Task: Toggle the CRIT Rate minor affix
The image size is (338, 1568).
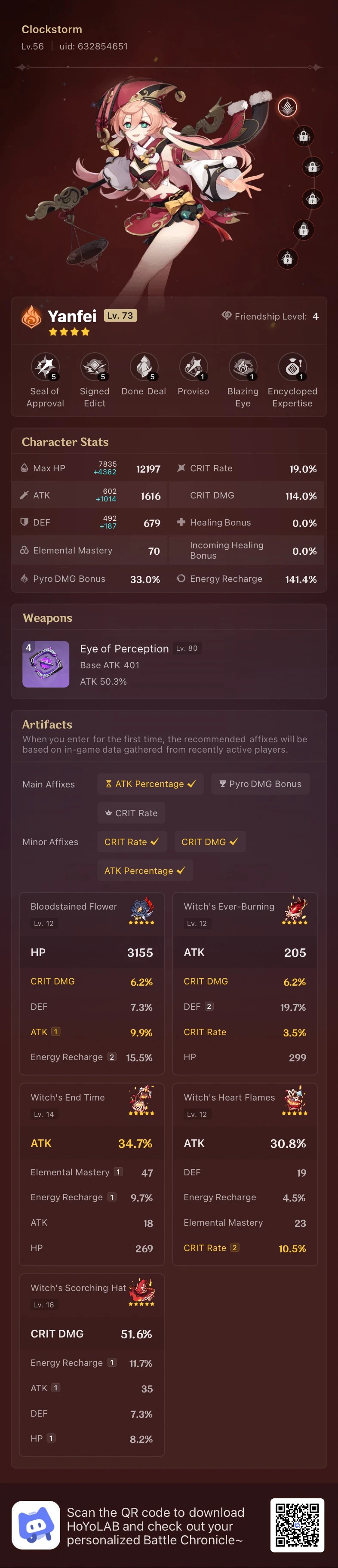Action: point(131,842)
